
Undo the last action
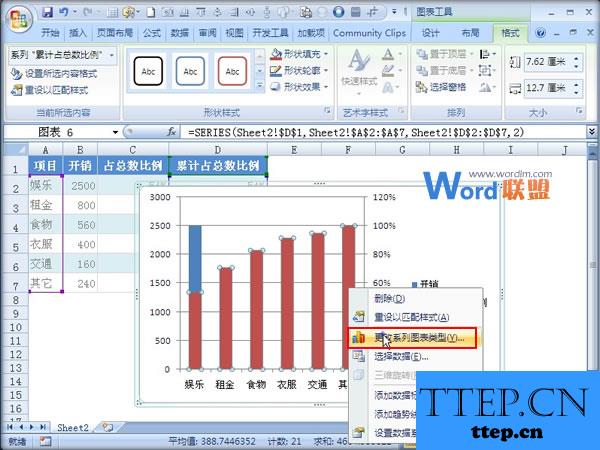[x=64, y=12]
